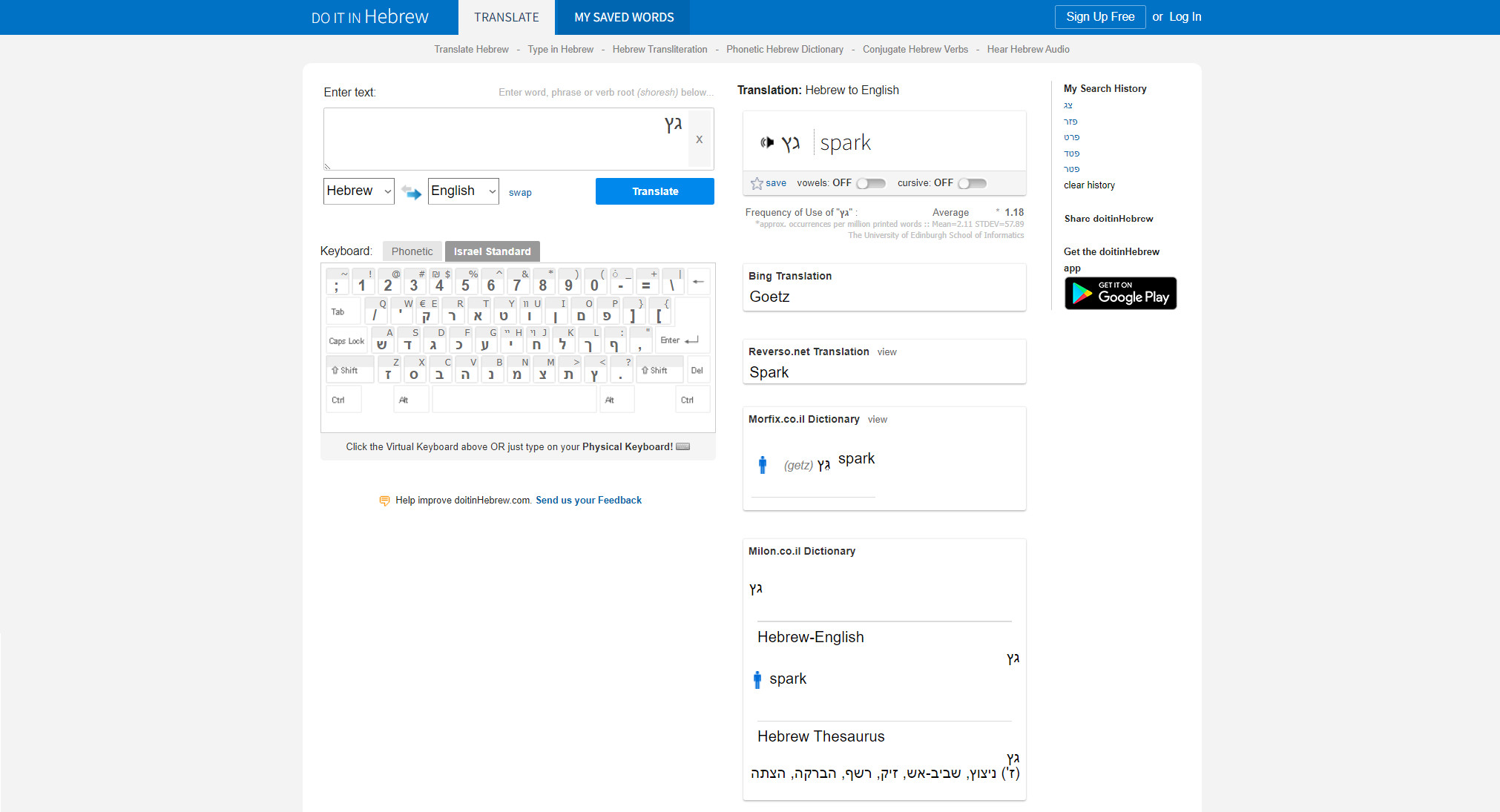This screenshot has height=812, width=1500.
Task: Click clear history link
Action: pos(1089,185)
